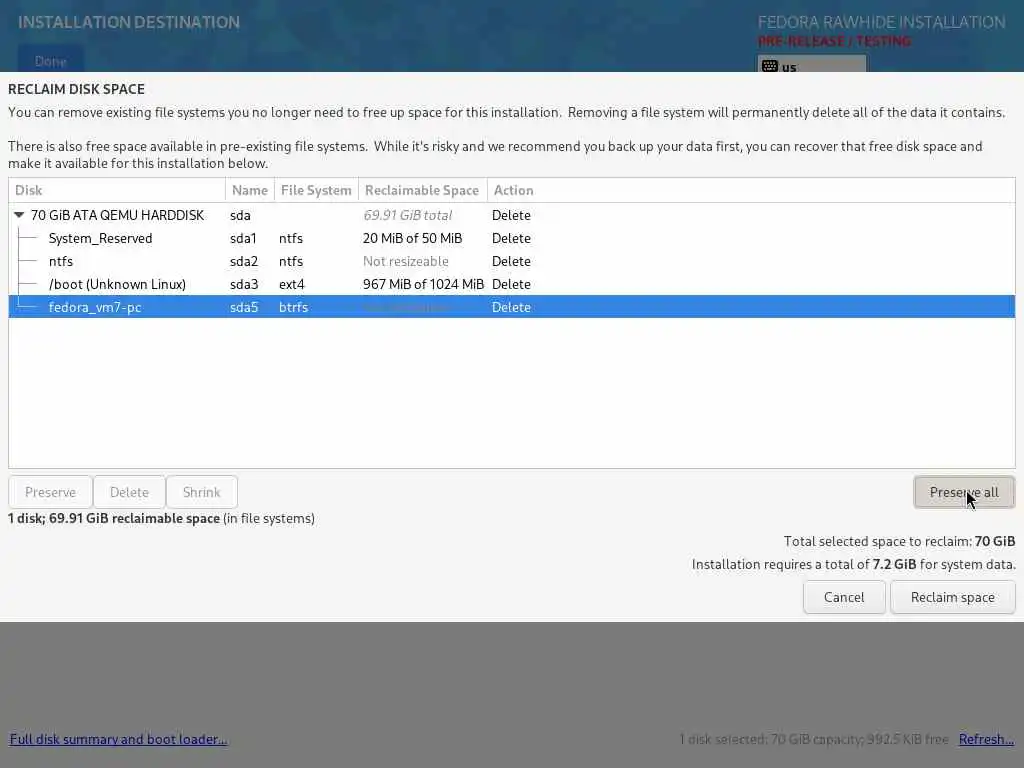Click the Disk column header
Viewport: 1024px width, 768px height.
(x=117, y=190)
